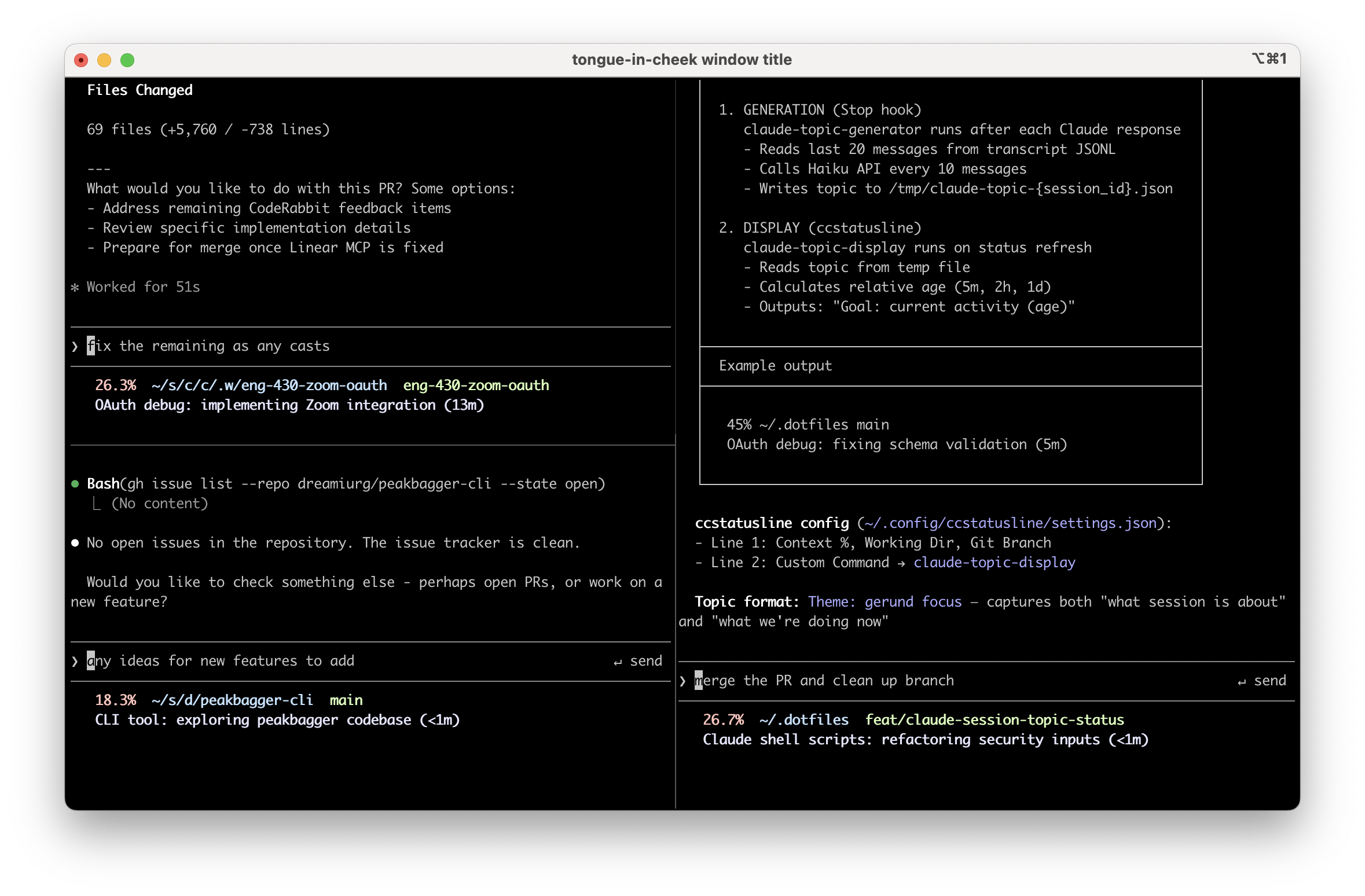Click prompt chevron before 'any ideas for new'
Image resolution: width=1365 pixels, height=896 pixels.
(x=75, y=661)
